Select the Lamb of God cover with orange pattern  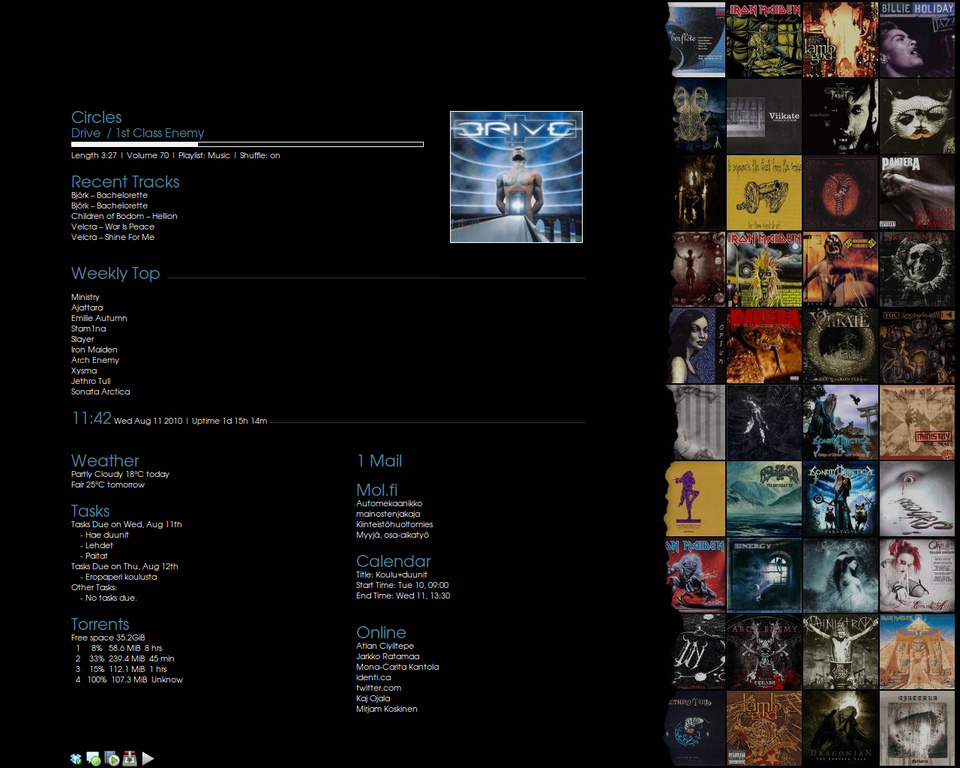pyautogui.click(x=764, y=728)
